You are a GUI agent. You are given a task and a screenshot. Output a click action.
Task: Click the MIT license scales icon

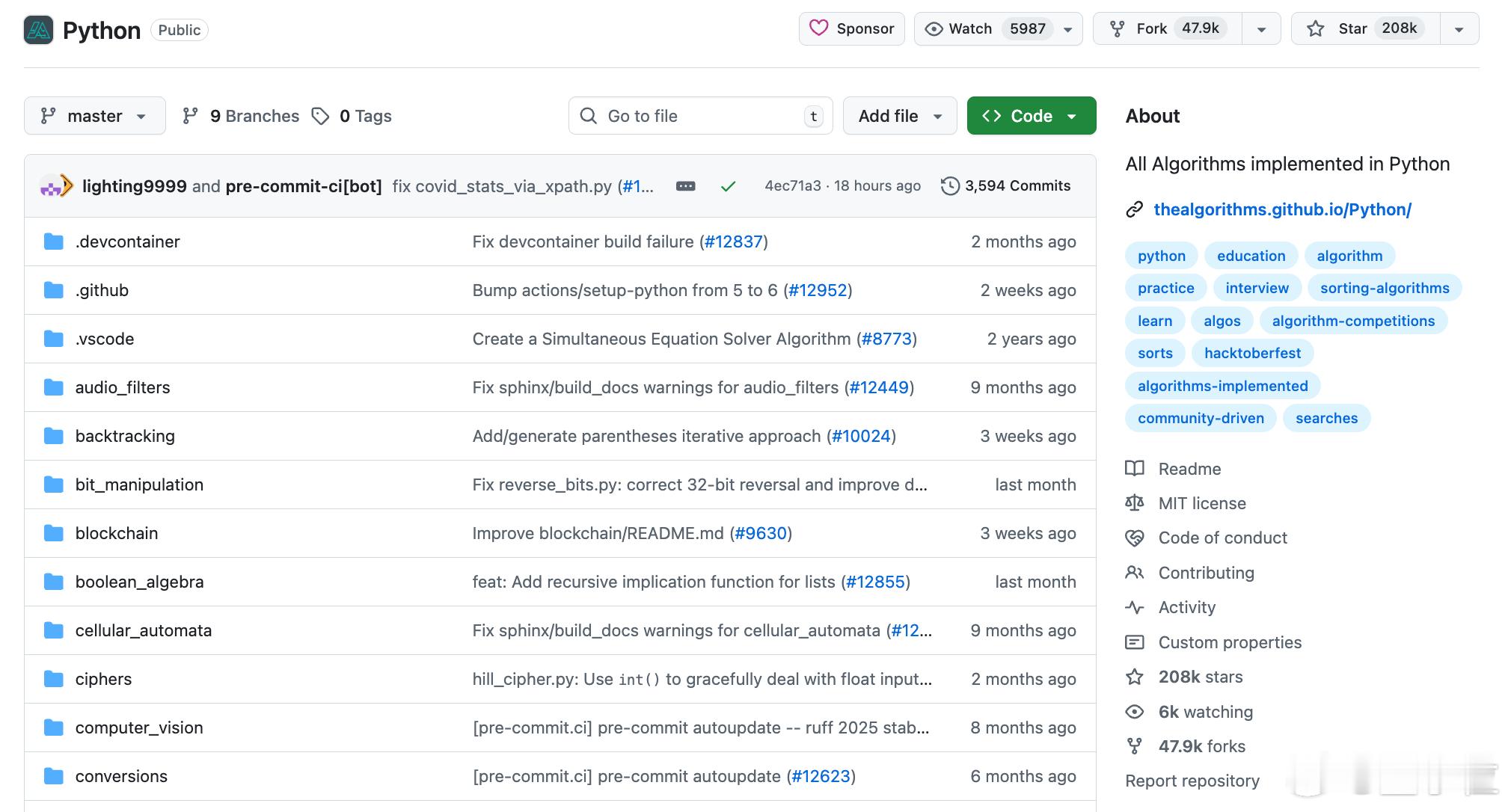1135,503
